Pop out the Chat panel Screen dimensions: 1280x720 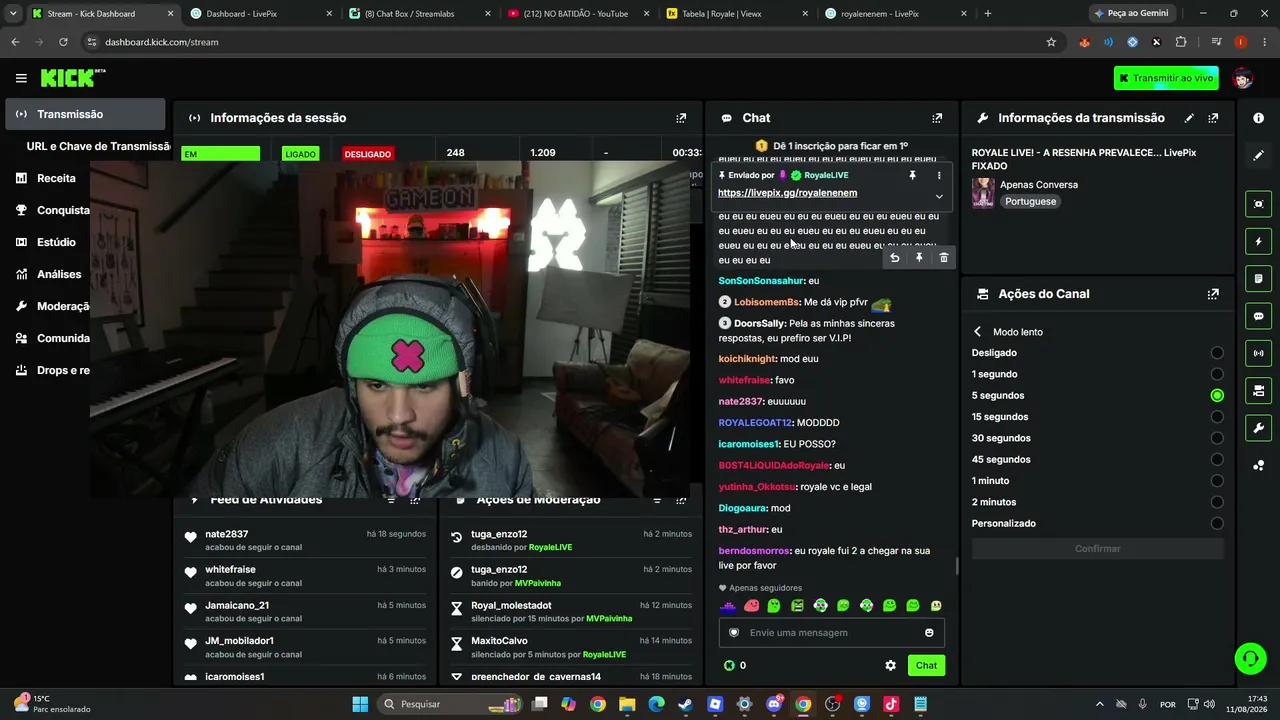coord(937,118)
